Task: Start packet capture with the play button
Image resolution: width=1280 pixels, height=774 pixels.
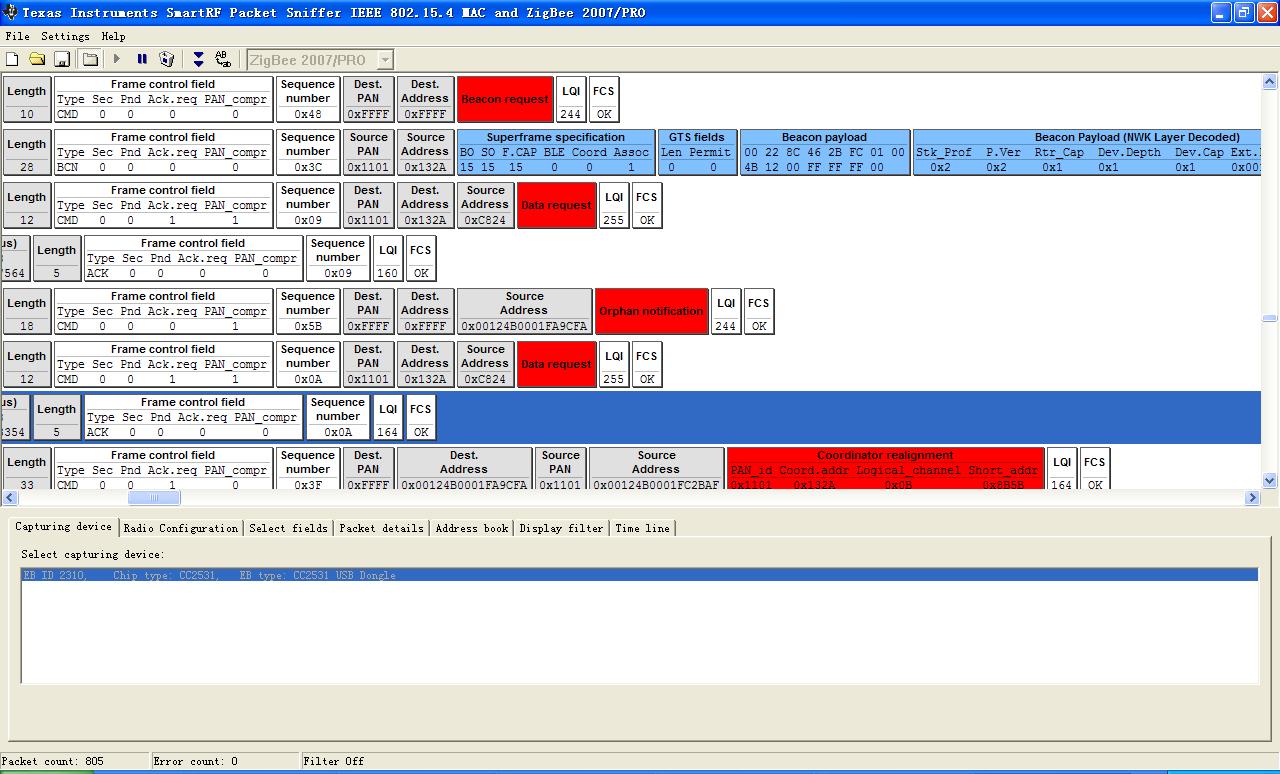Action: (117, 60)
